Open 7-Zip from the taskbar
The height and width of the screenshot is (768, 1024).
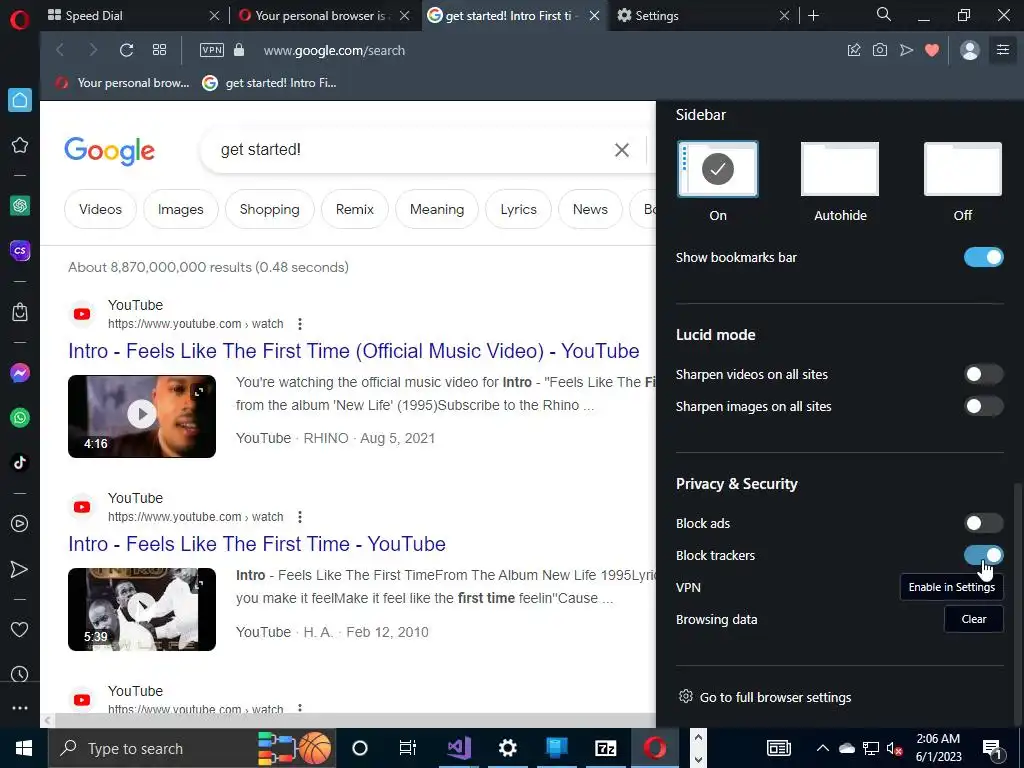pos(605,748)
